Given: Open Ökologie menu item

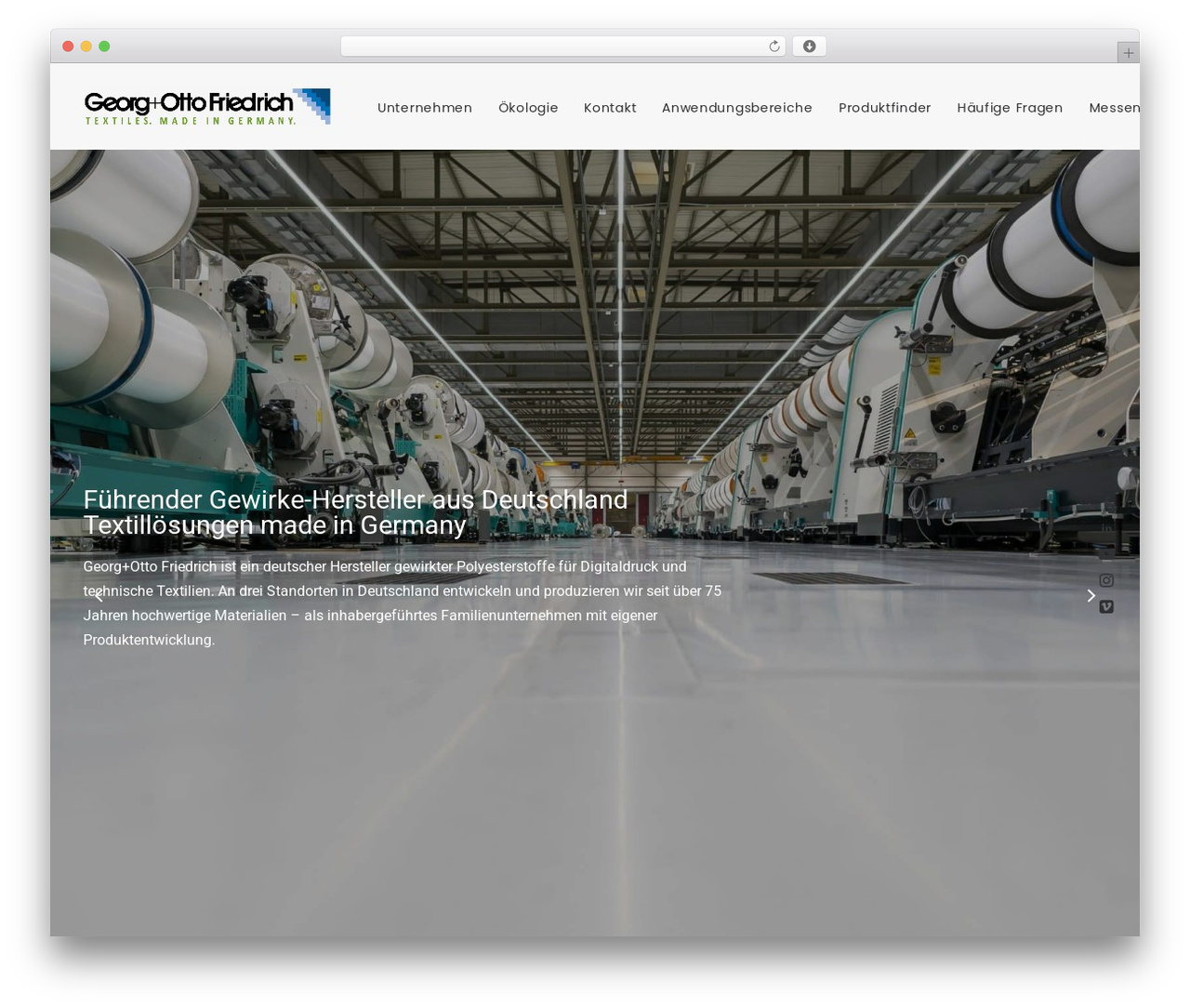Looking at the screenshot, I should [528, 108].
